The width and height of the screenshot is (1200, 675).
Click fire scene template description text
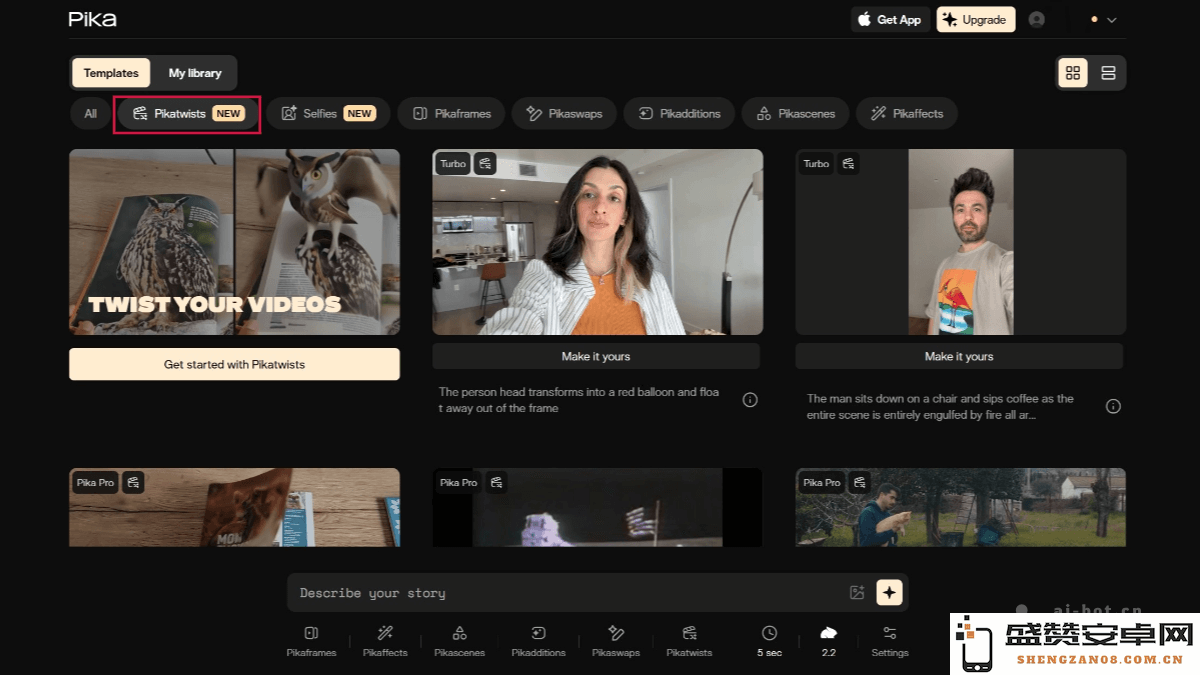point(940,406)
